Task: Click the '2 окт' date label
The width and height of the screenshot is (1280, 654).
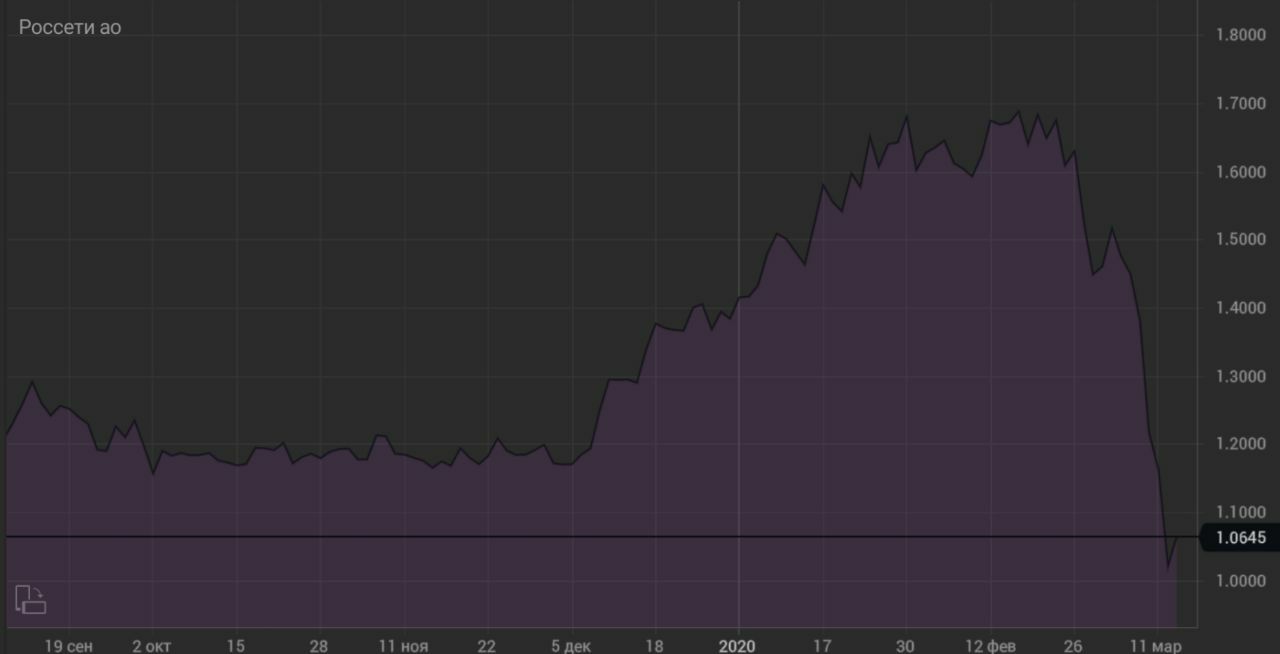Action: pyautogui.click(x=152, y=646)
